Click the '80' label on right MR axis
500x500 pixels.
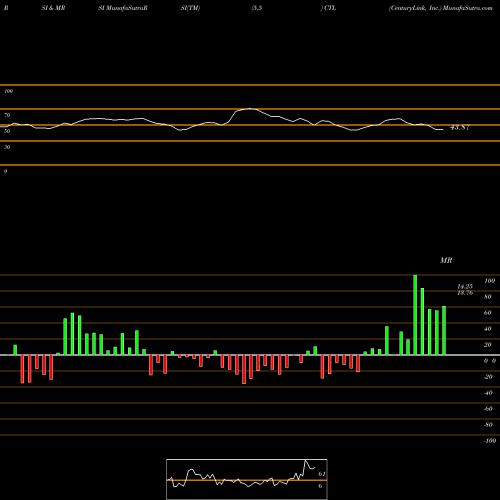click(488, 297)
